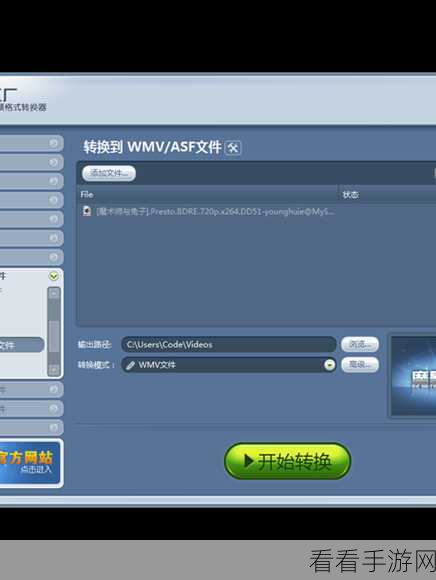Collapse the open sidebar section via green chevron

54,276
